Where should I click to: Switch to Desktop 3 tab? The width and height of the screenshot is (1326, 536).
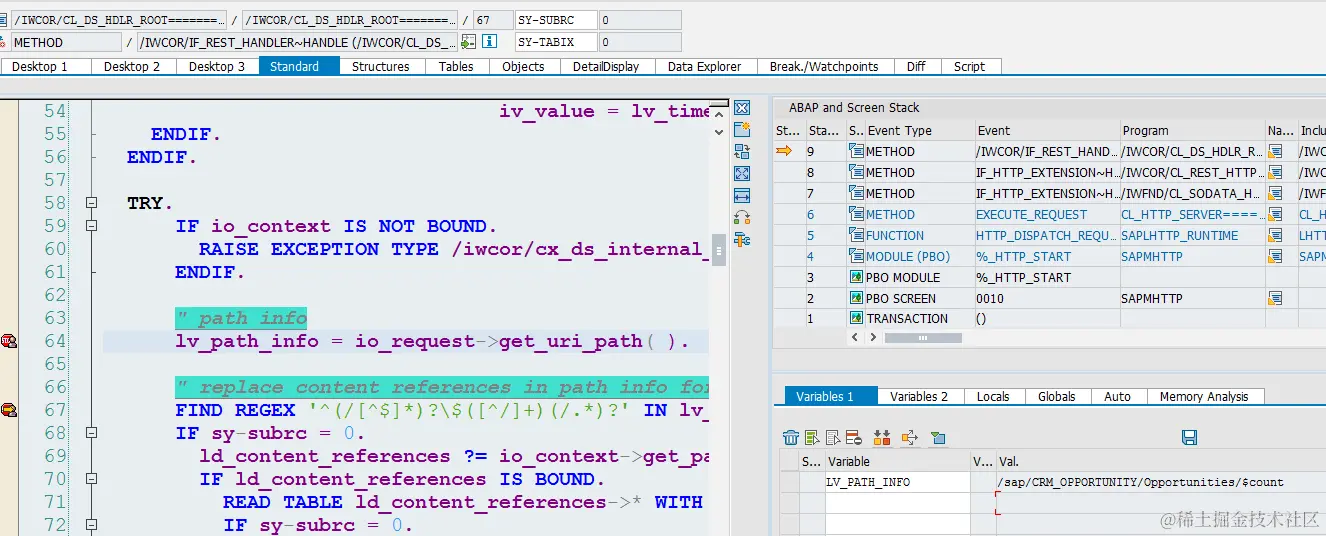click(217, 66)
